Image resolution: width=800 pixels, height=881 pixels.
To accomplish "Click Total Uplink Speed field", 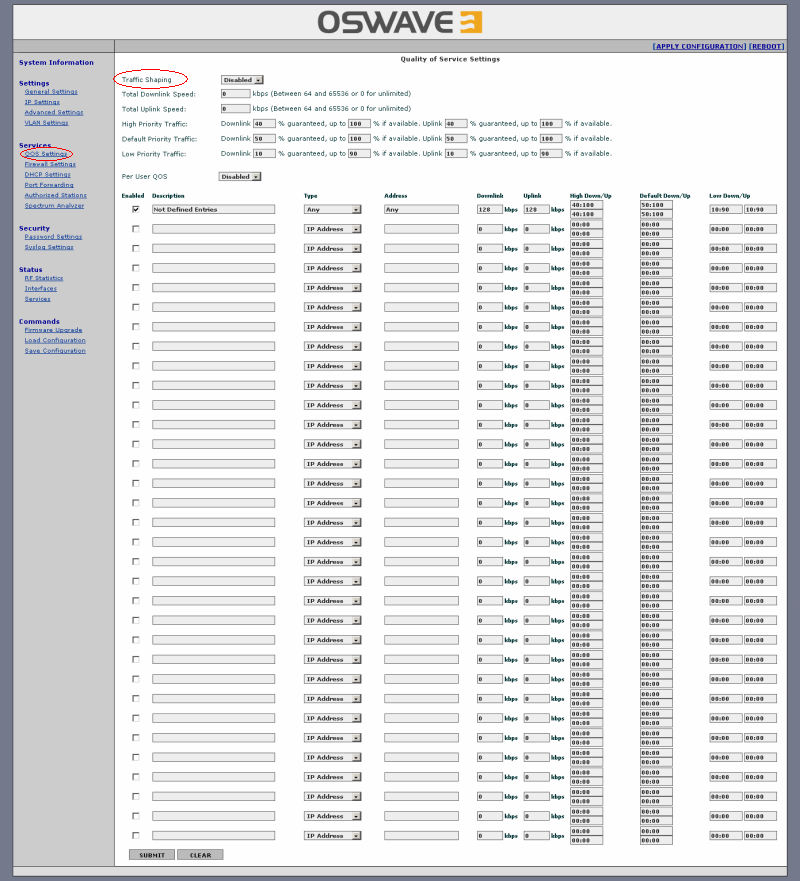I will tap(235, 108).
